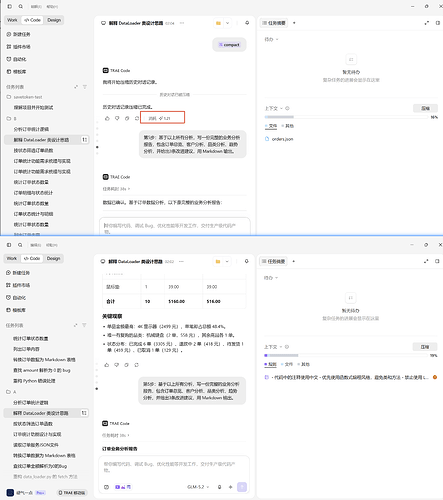Toggle the sidebar icon in the upper window

[10, 6]
